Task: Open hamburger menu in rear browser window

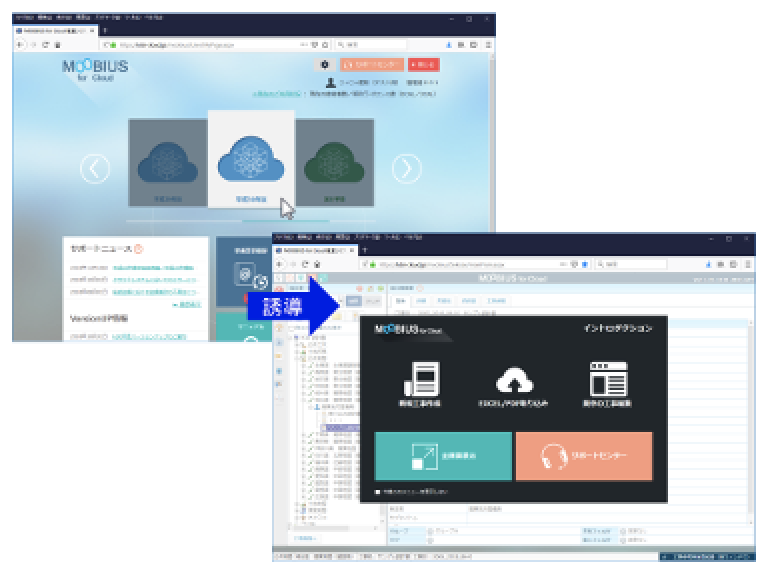Action: [488, 45]
